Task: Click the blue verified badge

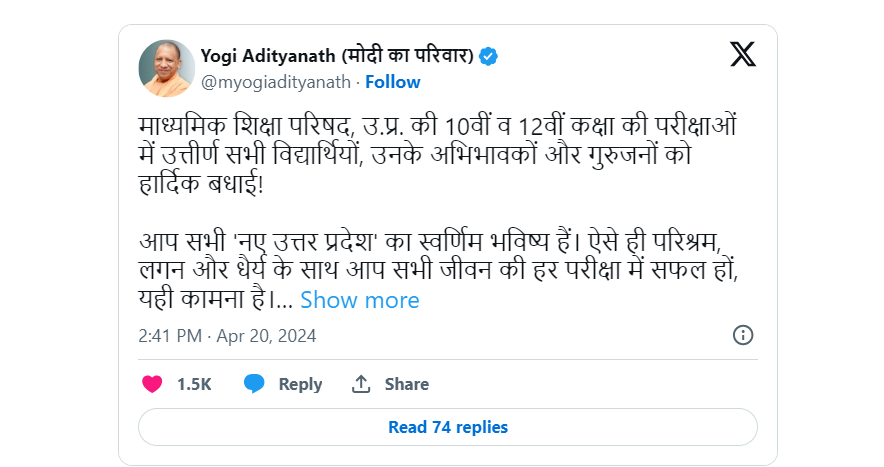Action: coord(489,56)
